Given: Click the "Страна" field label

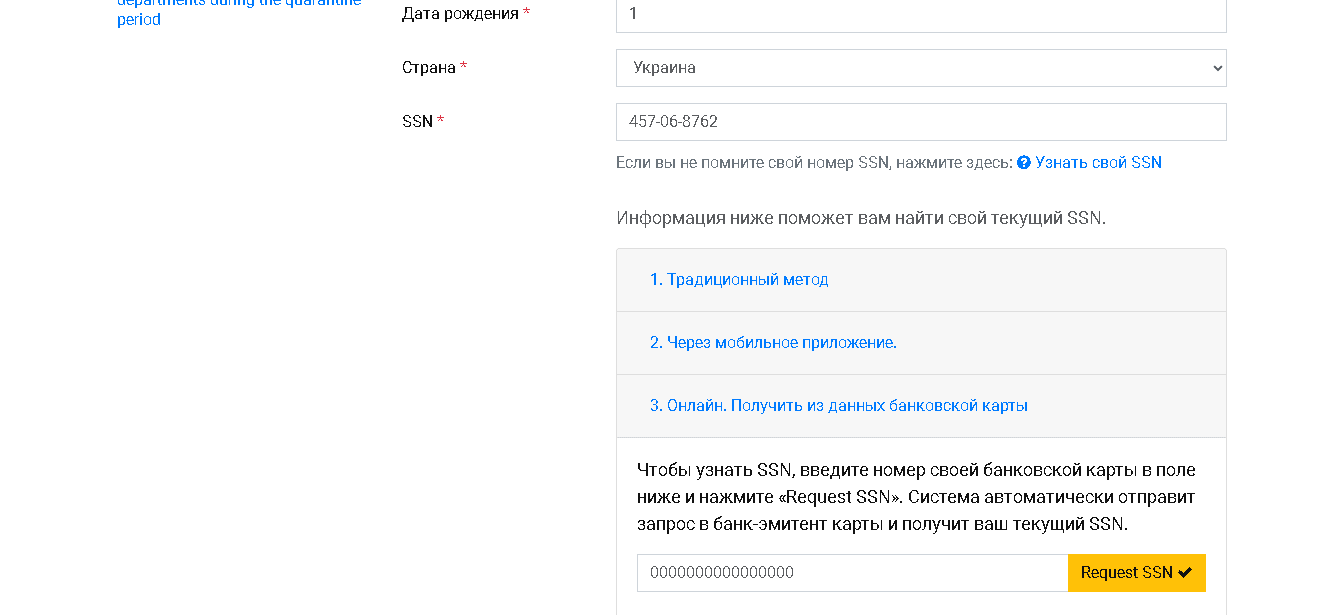Looking at the screenshot, I should coord(429,68).
